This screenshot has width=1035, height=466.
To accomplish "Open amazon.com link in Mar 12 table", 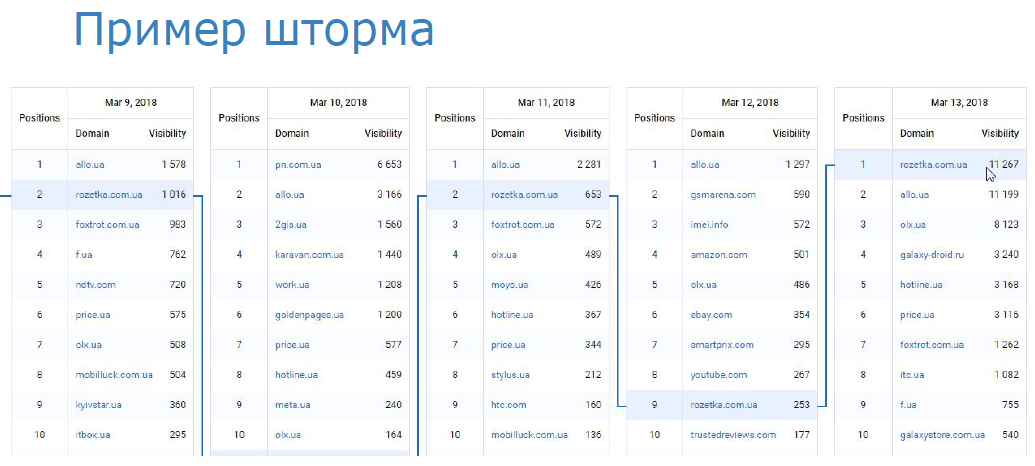I will (719, 255).
